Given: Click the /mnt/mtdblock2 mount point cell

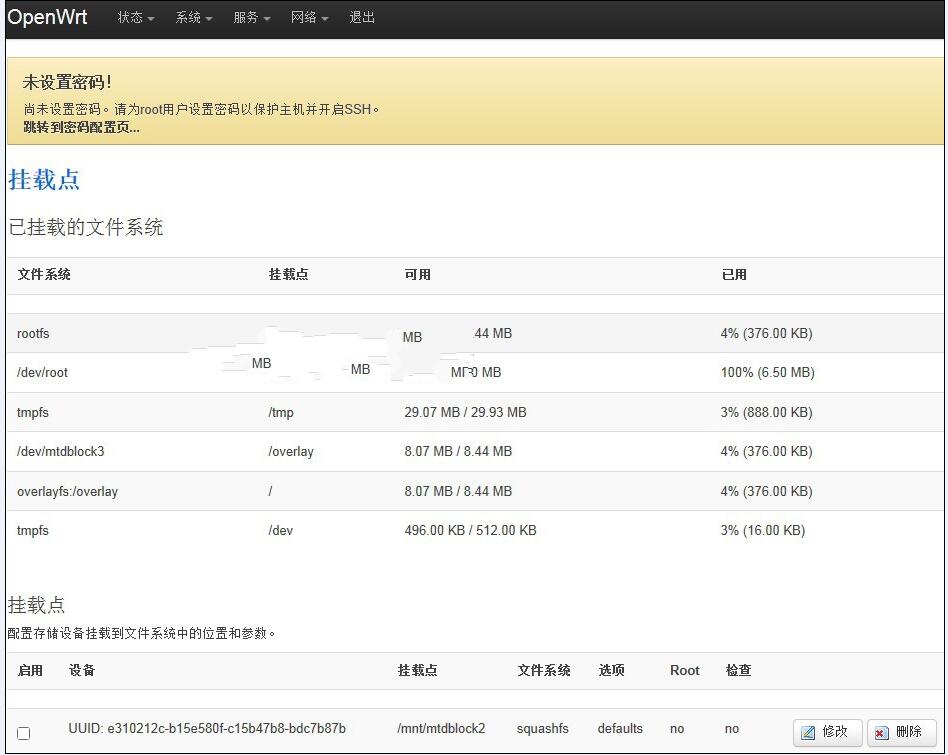Looking at the screenshot, I should (x=441, y=728).
